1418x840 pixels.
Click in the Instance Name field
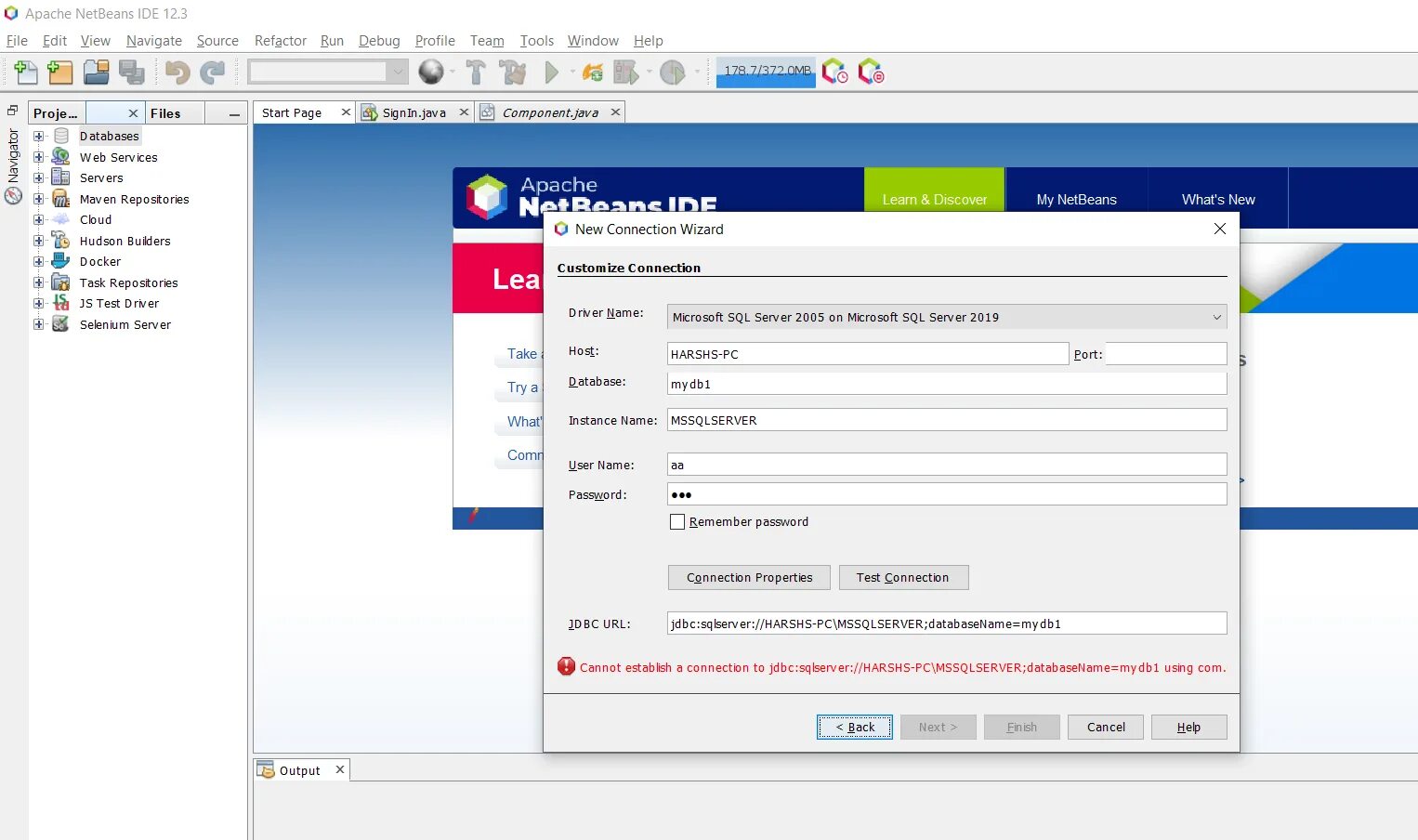point(947,420)
